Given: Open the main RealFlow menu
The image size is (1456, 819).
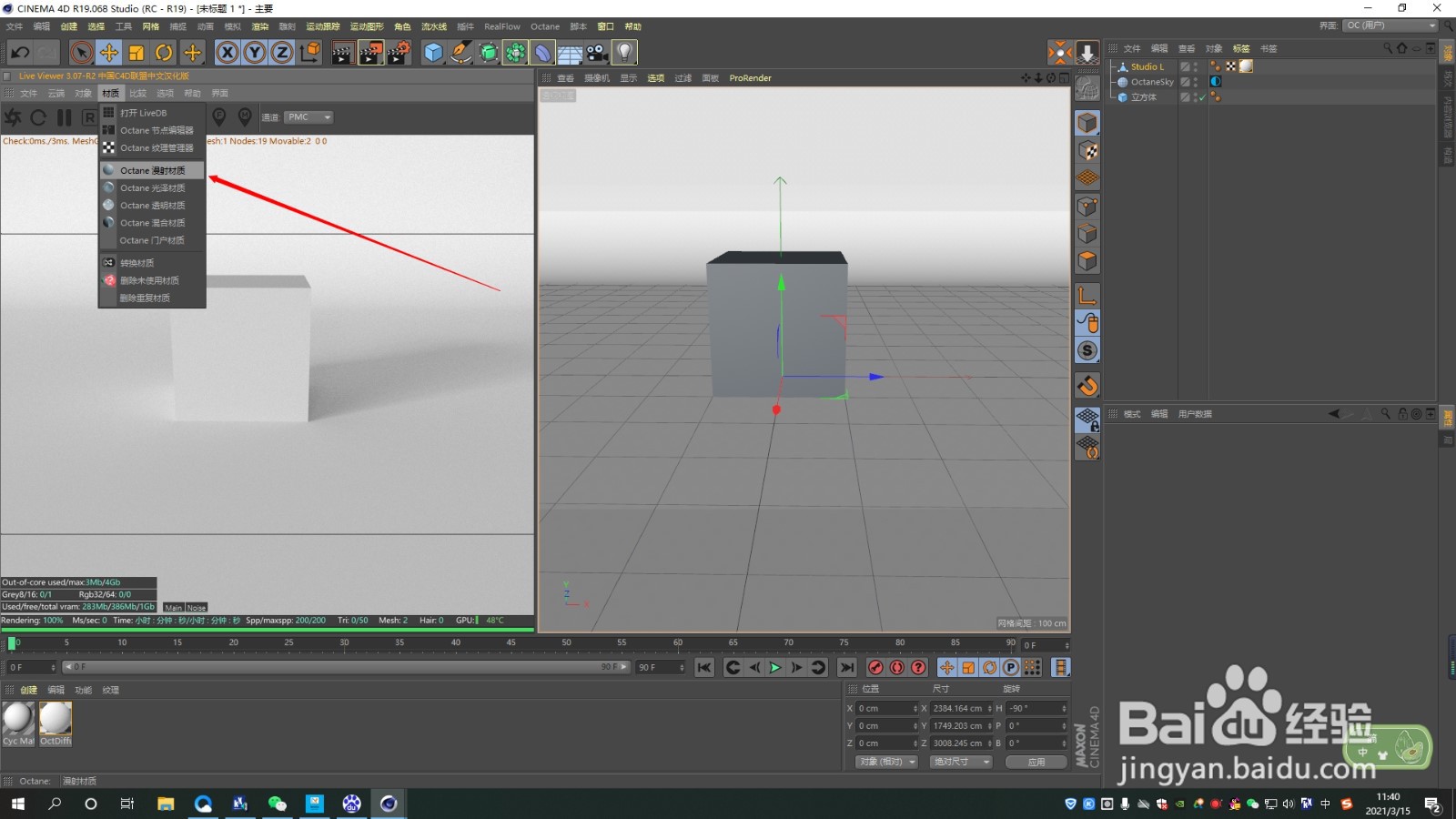Looking at the screenshot, I should tap(502, 26).
